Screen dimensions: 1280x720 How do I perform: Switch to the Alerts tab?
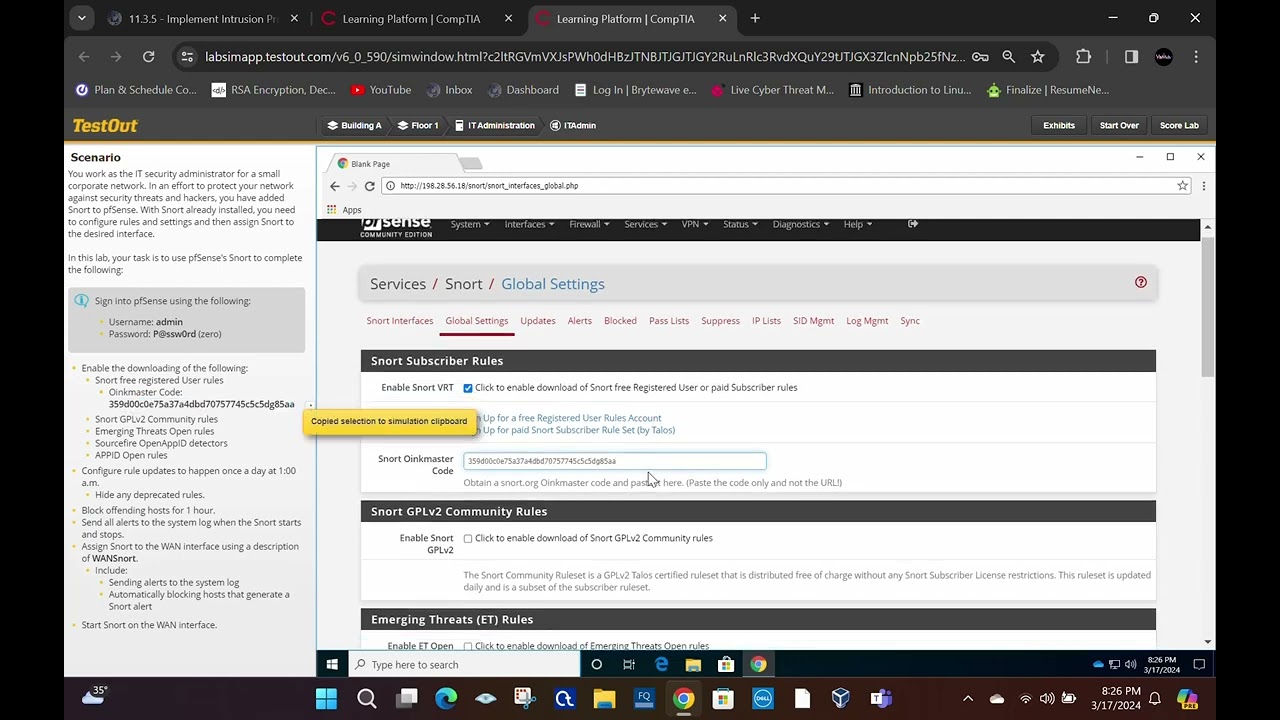[580, 321]
